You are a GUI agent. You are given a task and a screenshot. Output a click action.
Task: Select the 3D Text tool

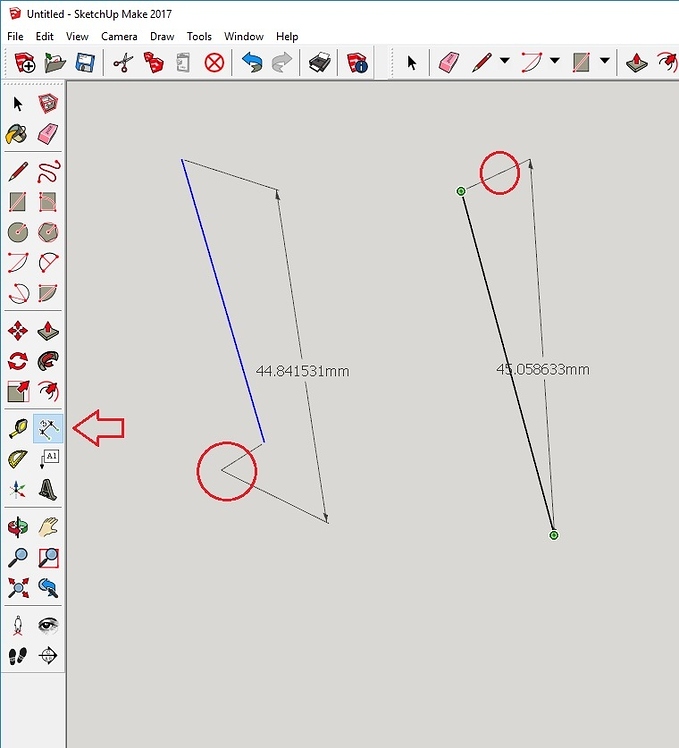pos(48,489)
